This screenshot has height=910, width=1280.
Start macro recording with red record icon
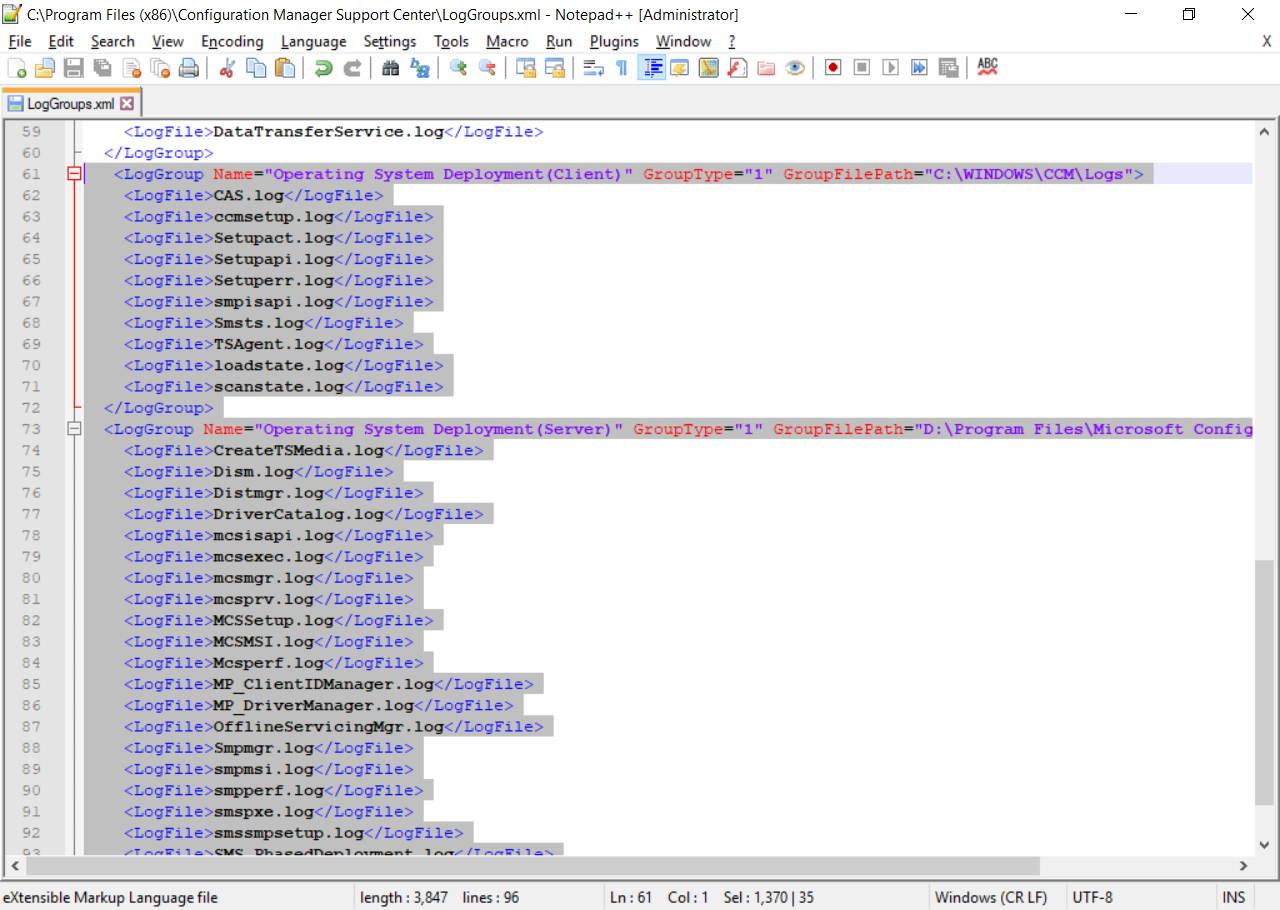[x=832, y=67]
